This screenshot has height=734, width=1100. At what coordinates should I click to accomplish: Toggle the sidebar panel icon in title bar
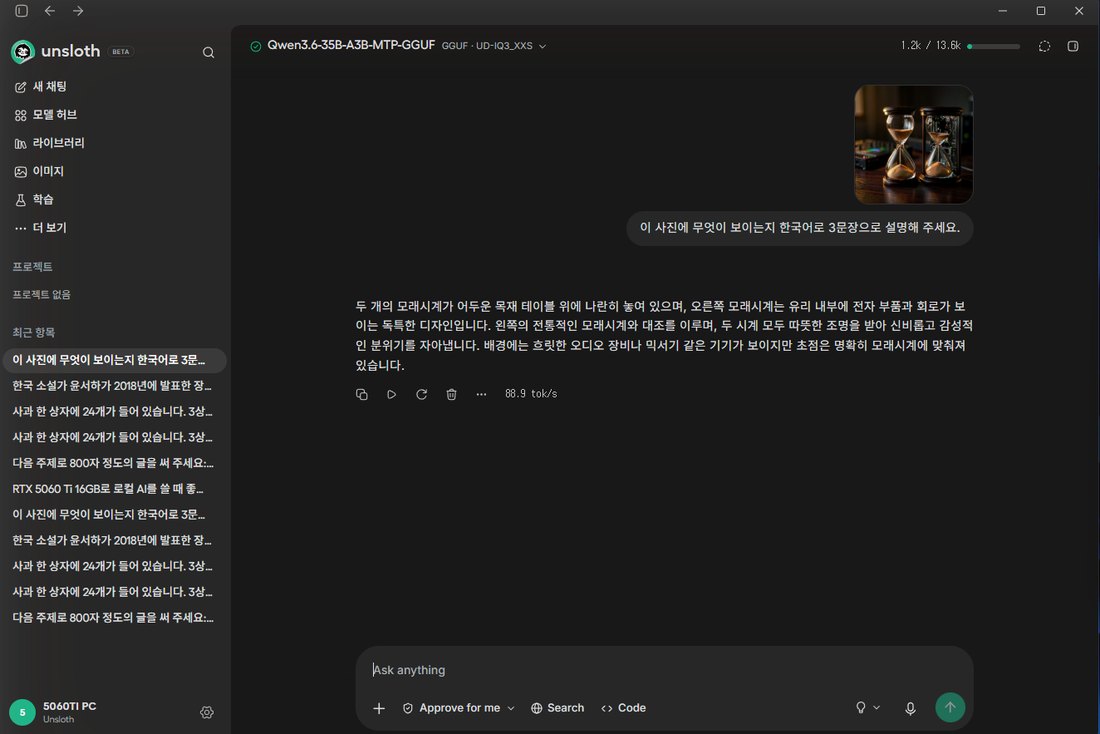click(x=22, y=11)
